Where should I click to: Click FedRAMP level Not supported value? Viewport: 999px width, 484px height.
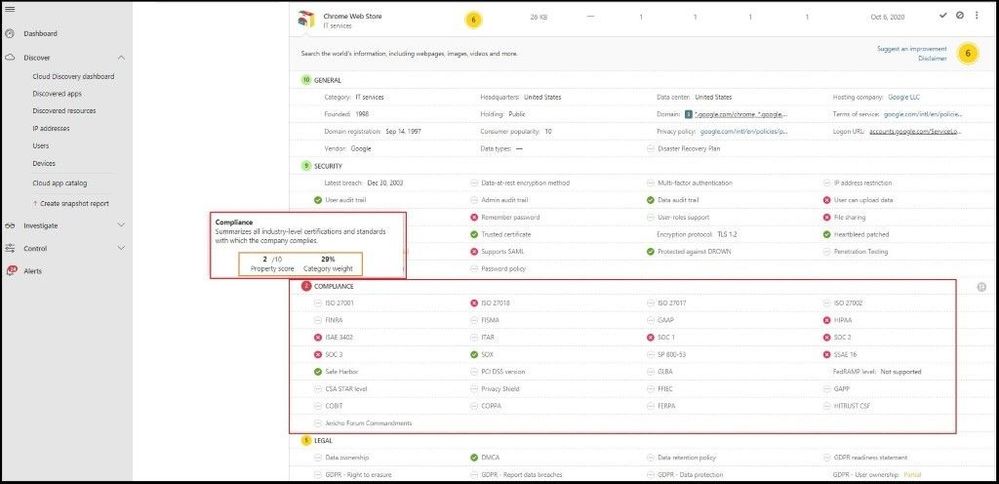click(x=901, y=371)
